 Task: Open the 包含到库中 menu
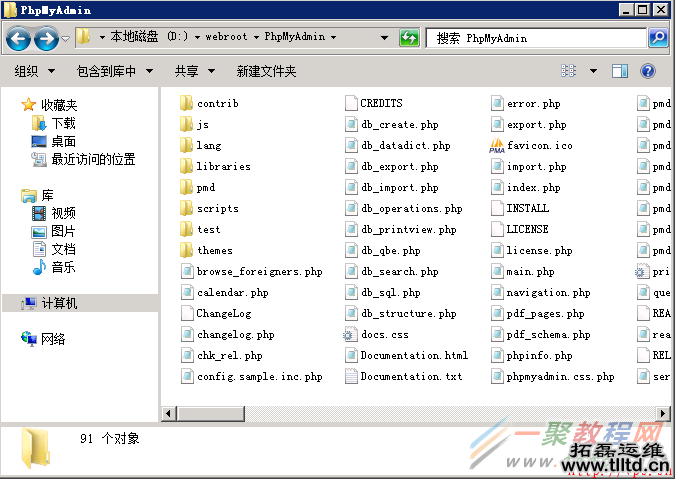(x=115, y=71)
